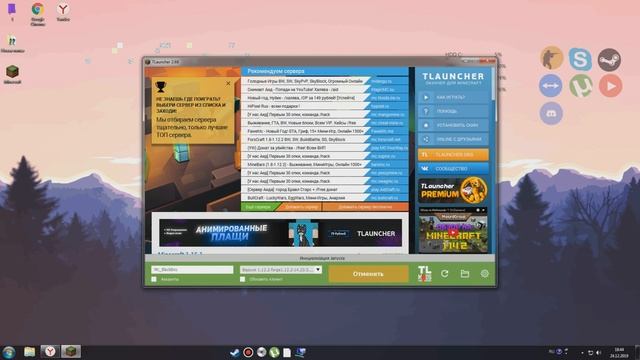Click the taskbar clock

click(619, 352)
